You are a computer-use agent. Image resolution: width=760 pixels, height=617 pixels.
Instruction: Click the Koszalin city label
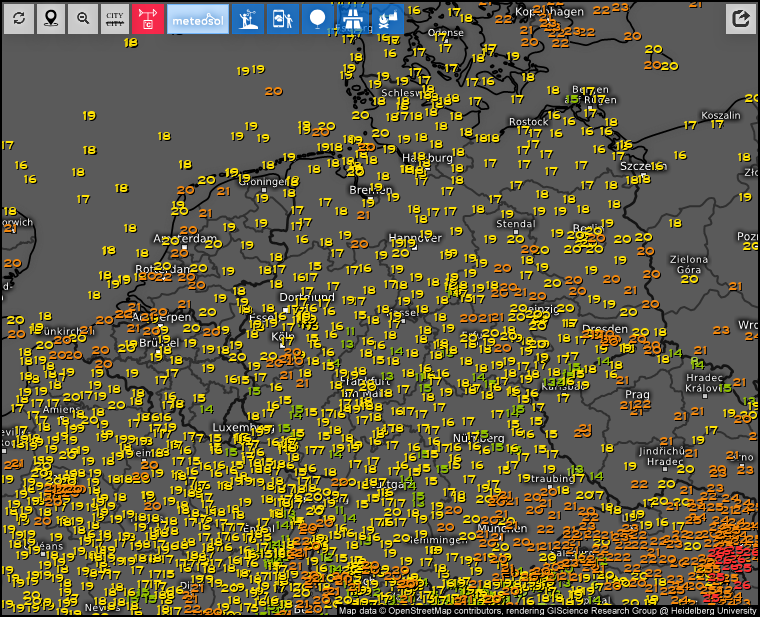pos(721,115)
